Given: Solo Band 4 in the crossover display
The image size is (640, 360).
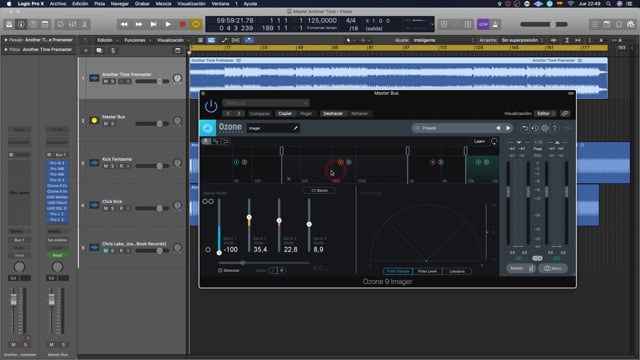Looking at the screenshot, I should click(487, 162).
